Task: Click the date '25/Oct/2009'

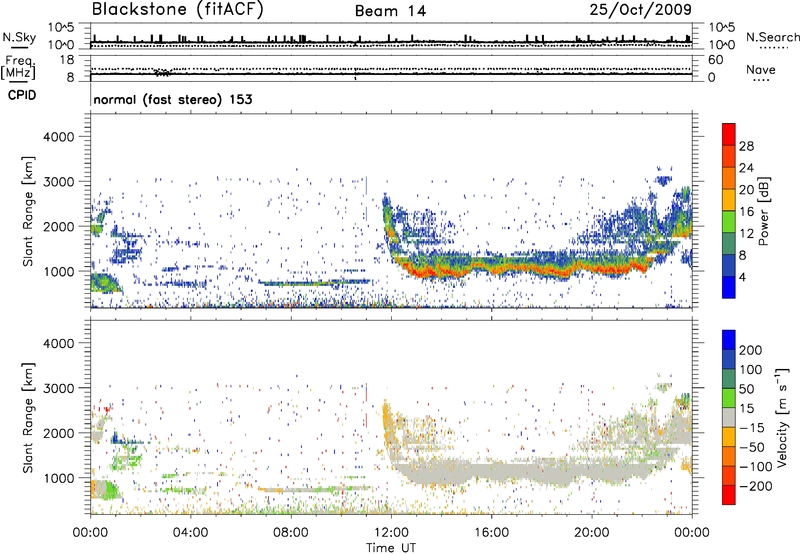Action: 641,10
